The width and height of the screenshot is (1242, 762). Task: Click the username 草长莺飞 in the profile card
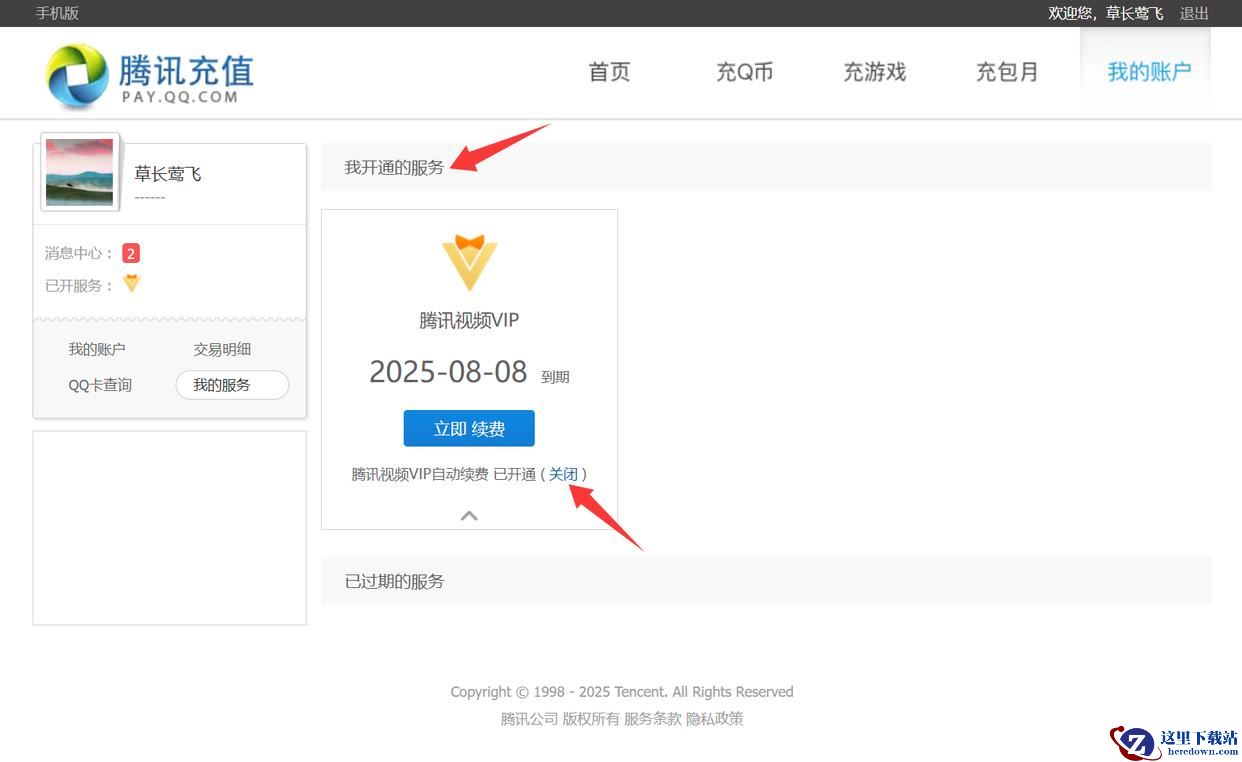[168, 174]
